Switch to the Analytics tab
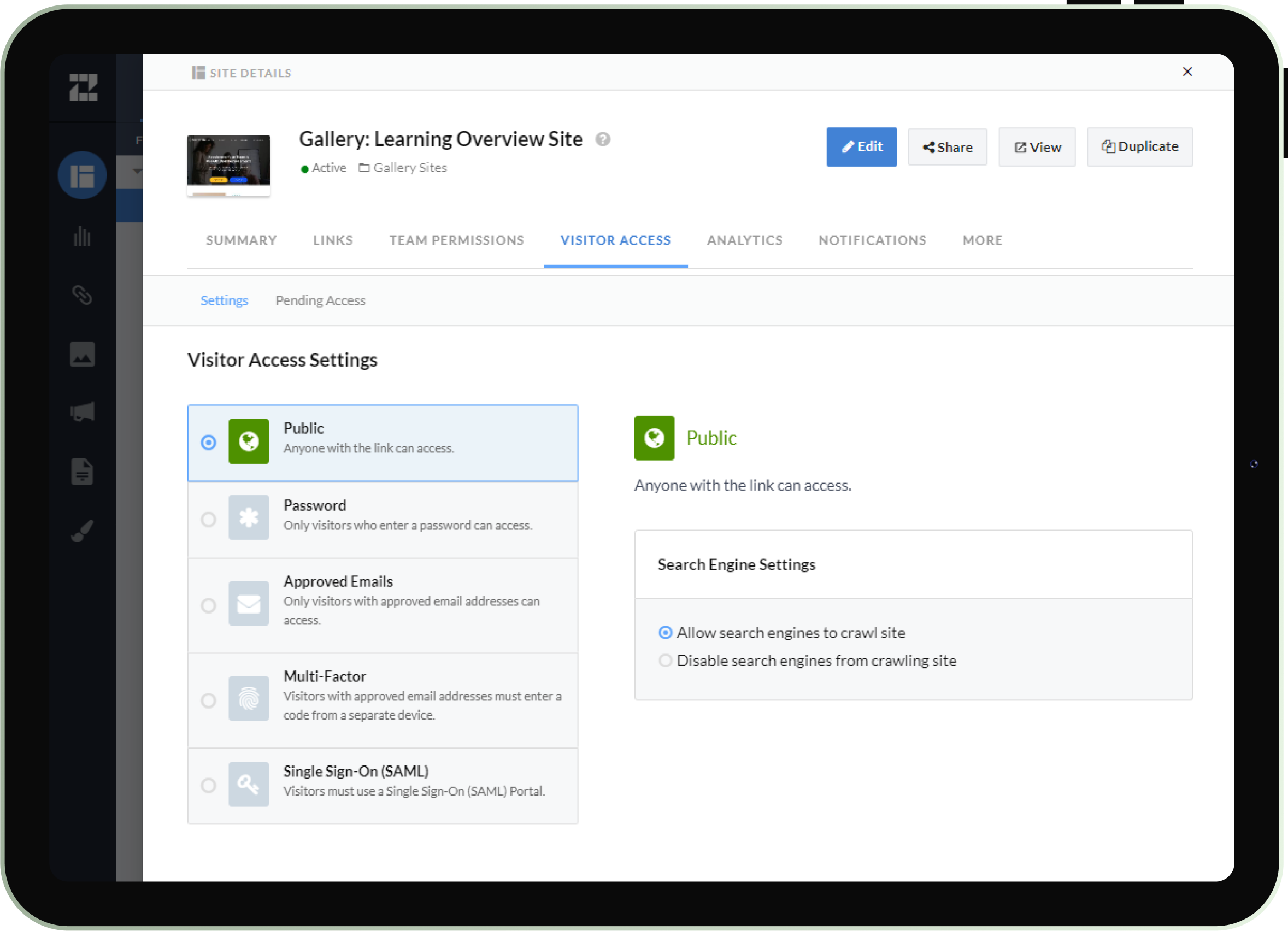Screen dimensions: 1288x931 click(x=744, y=241)
